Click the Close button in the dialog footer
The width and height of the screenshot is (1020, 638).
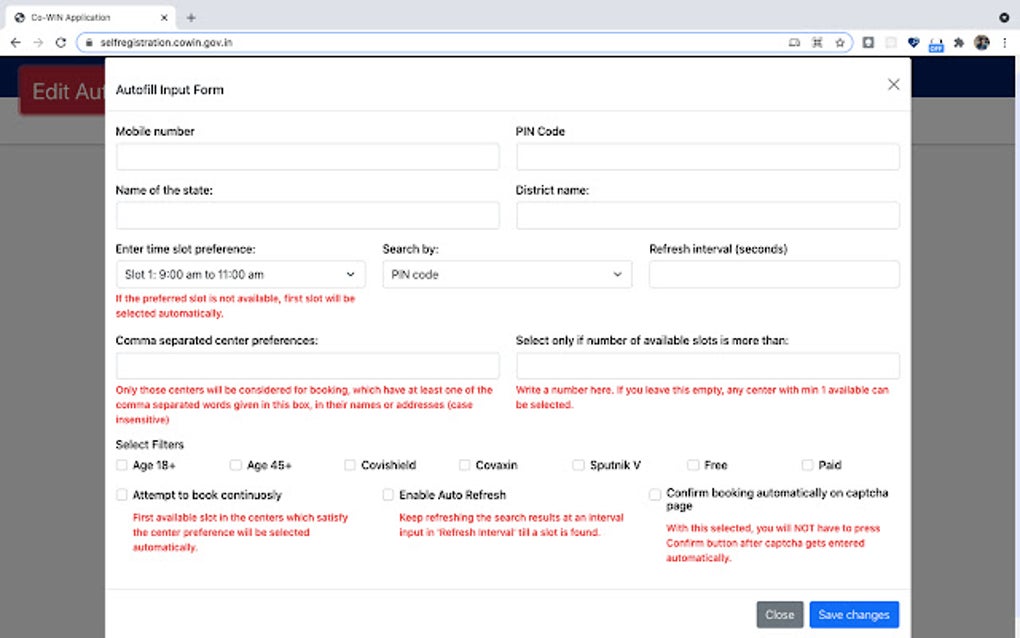click(779, 615)
